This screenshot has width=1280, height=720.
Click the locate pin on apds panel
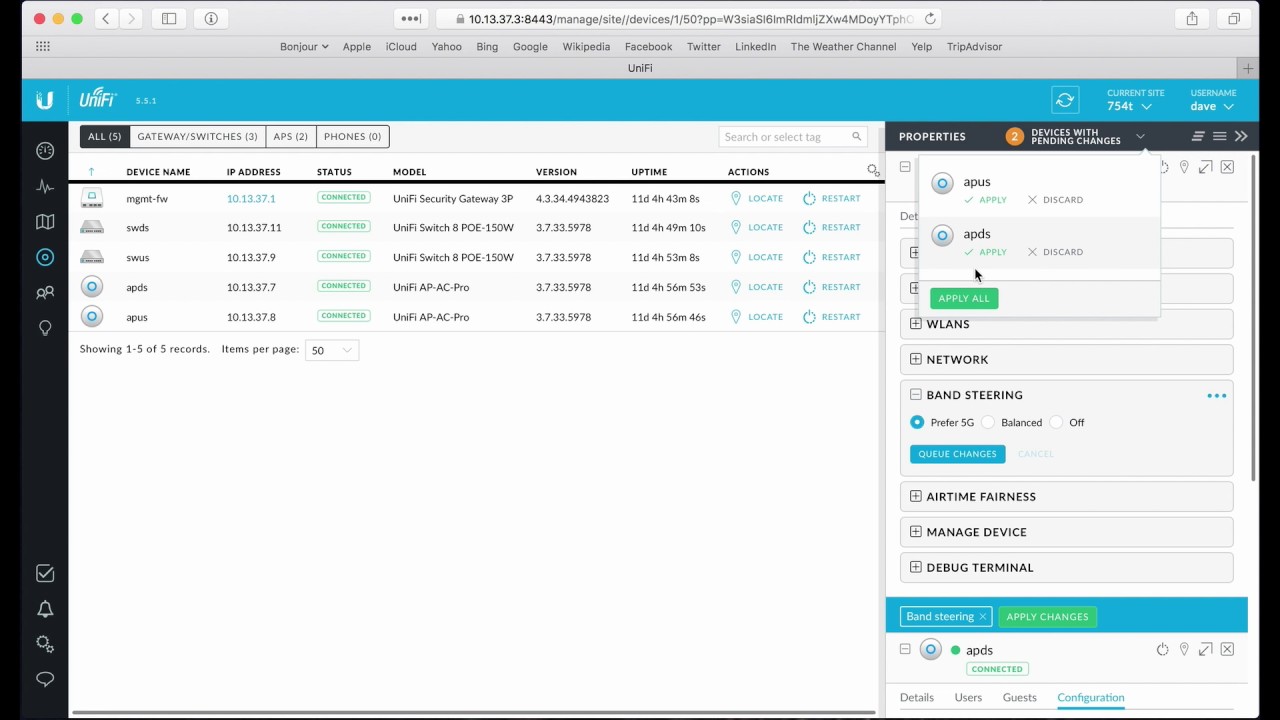pyautogui.click(x=1184, y=650)
